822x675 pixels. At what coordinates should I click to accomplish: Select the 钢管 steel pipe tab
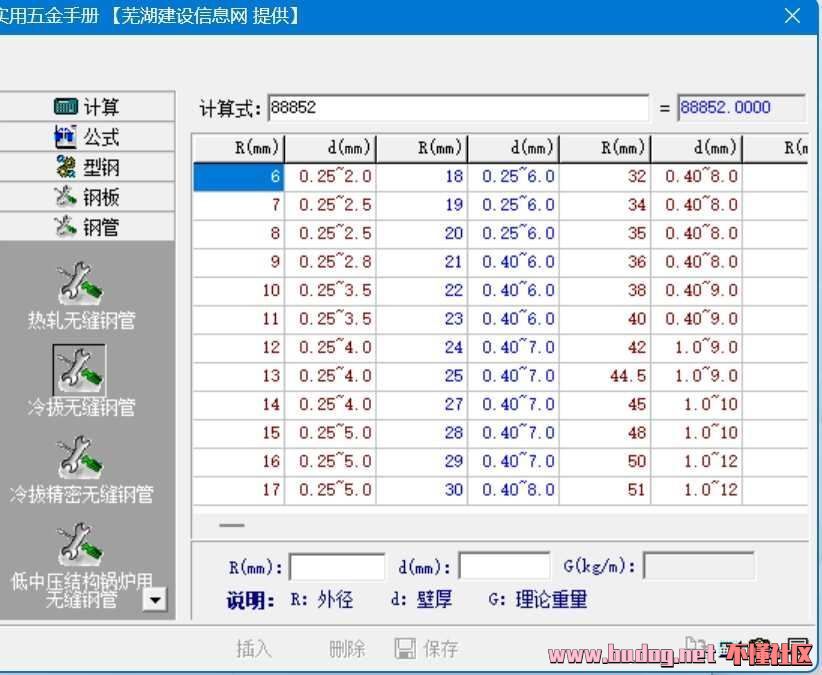tap(87, 227)
